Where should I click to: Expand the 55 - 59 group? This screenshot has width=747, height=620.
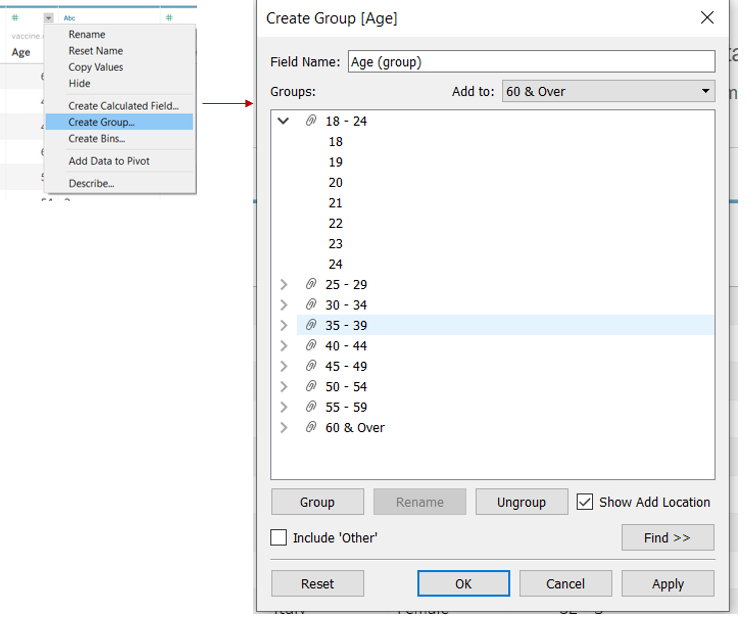(x=284, y=407)
